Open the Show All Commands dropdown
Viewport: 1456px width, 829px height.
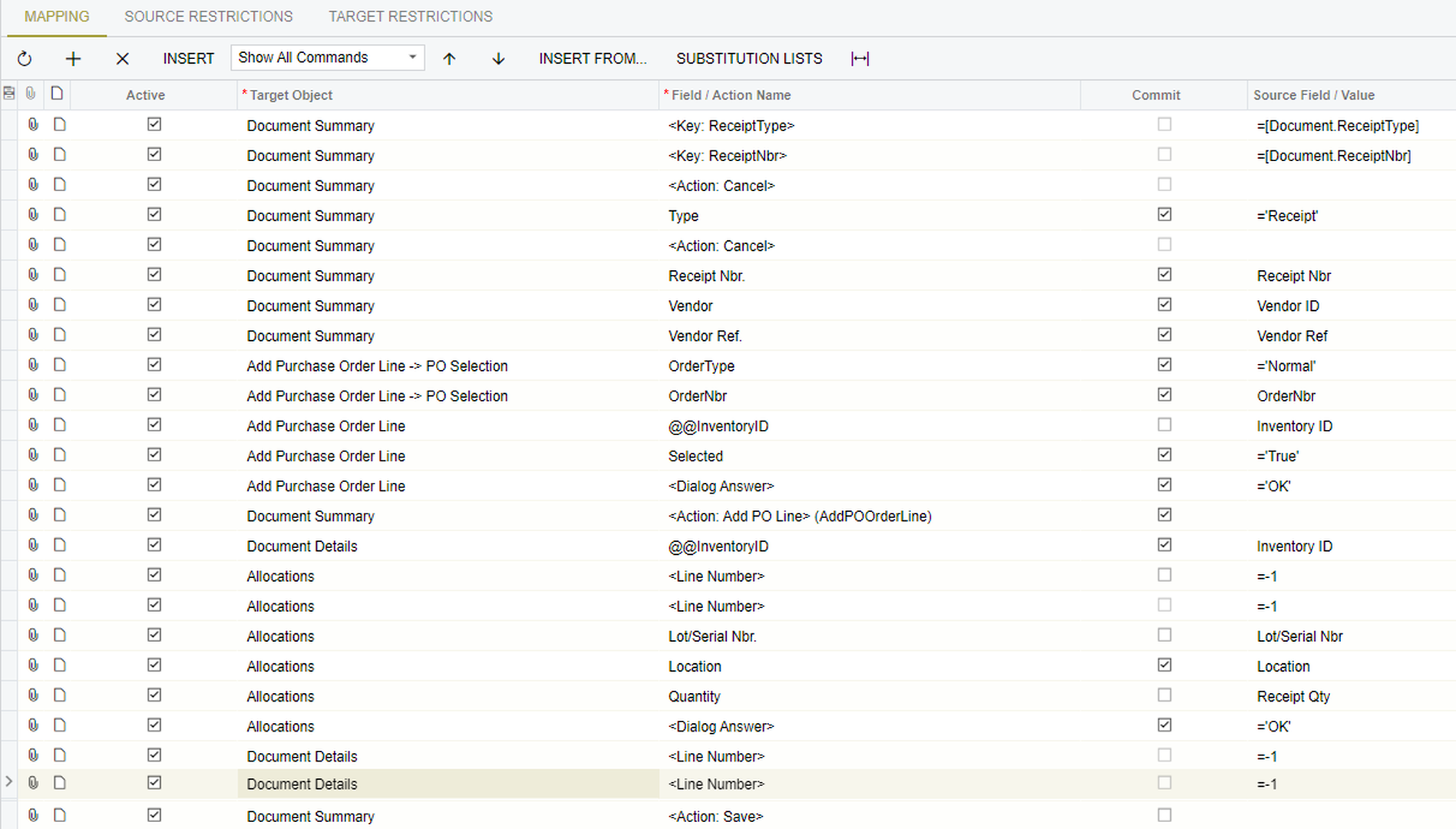pyautogui.click(x=328, y=58)
